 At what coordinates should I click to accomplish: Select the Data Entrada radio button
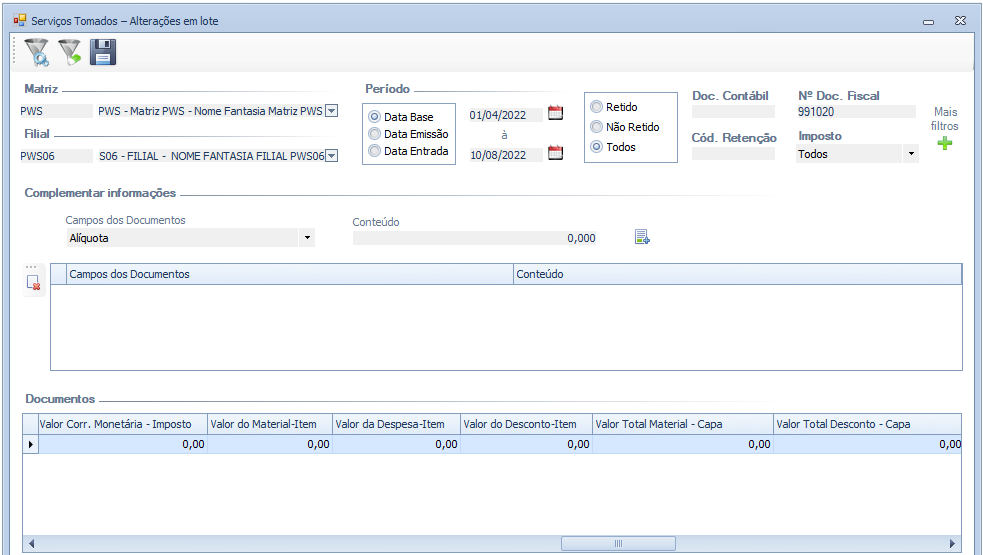tap(375, 152)
